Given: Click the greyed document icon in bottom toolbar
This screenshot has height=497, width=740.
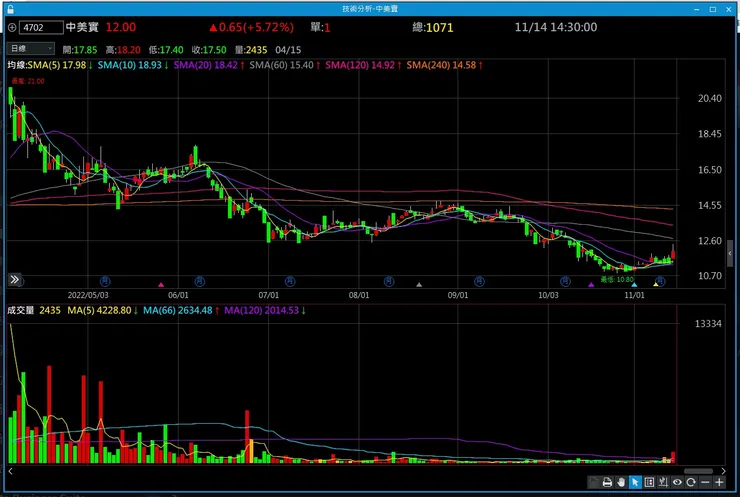Looking at the screenshot, I should point(593,482).
